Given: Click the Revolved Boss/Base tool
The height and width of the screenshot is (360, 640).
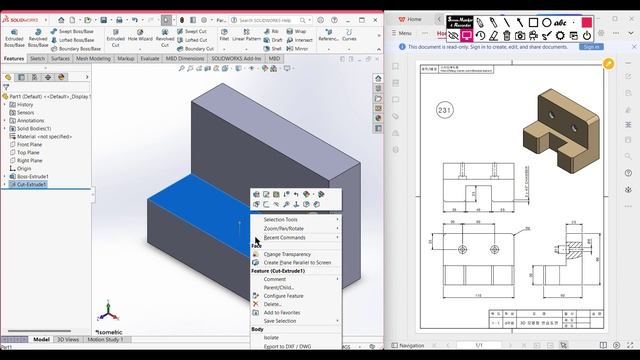Looking at the screenshot, I should tap(38, 38).
